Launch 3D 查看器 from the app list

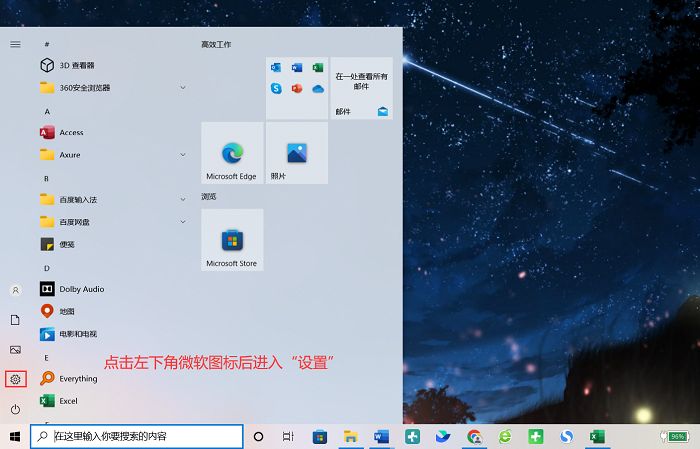pos(112,65)
